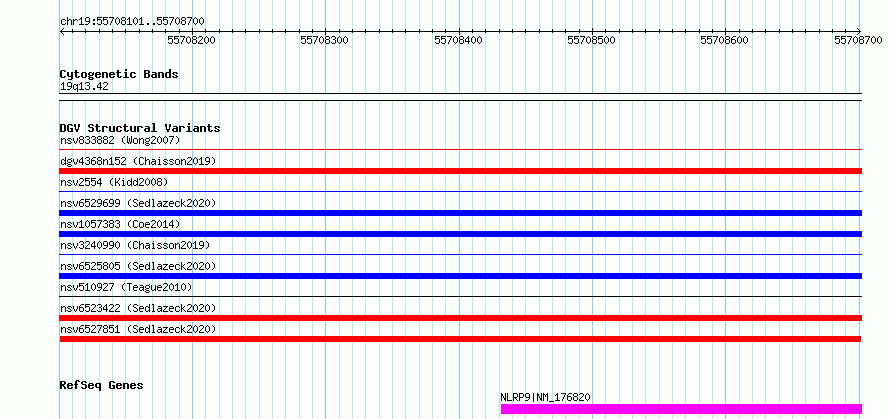
Task: Open gene label NLRP9|NM_176820
Action: tap(545, 397)
